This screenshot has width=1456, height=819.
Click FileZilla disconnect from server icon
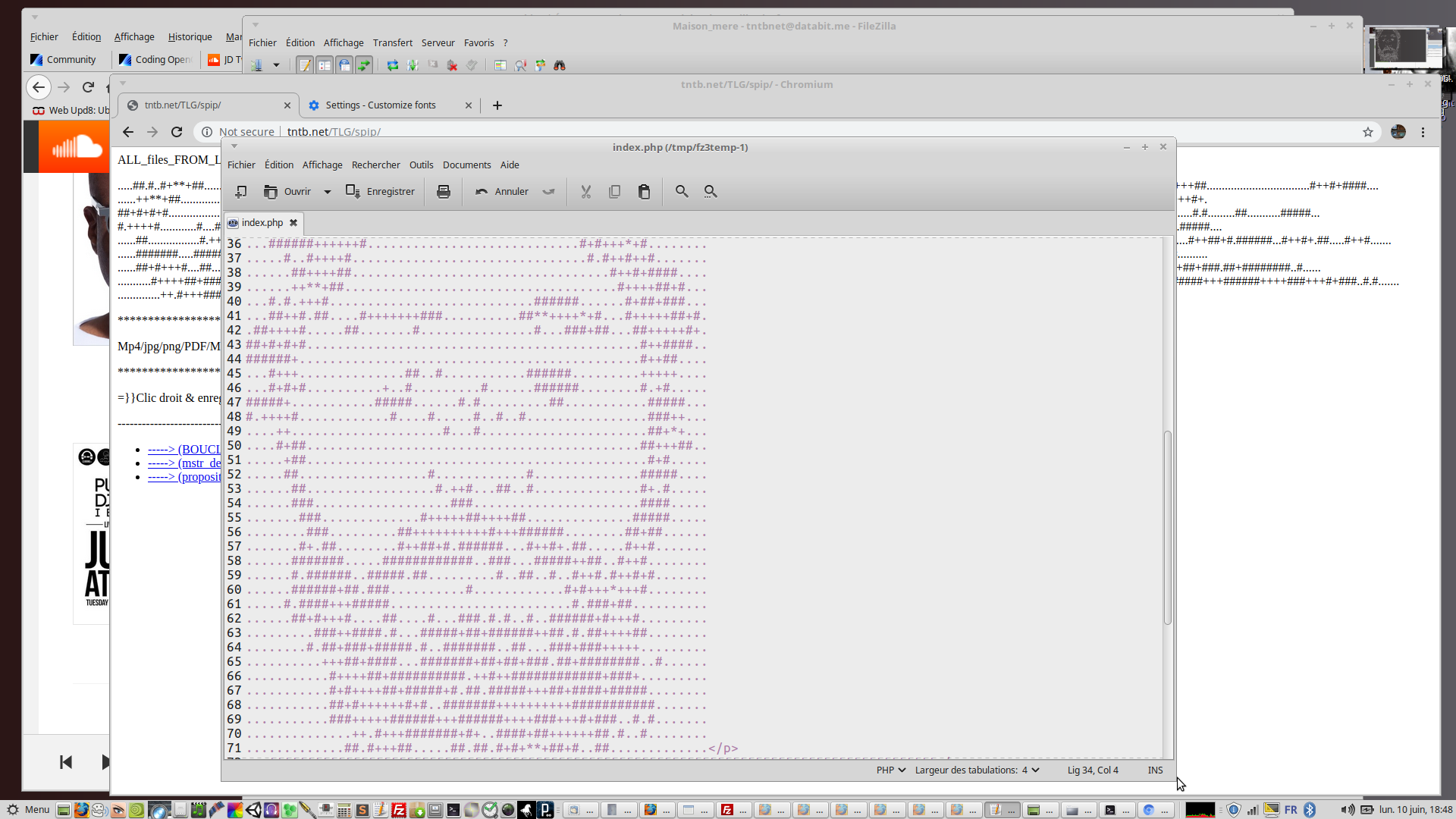coord(452,65)
